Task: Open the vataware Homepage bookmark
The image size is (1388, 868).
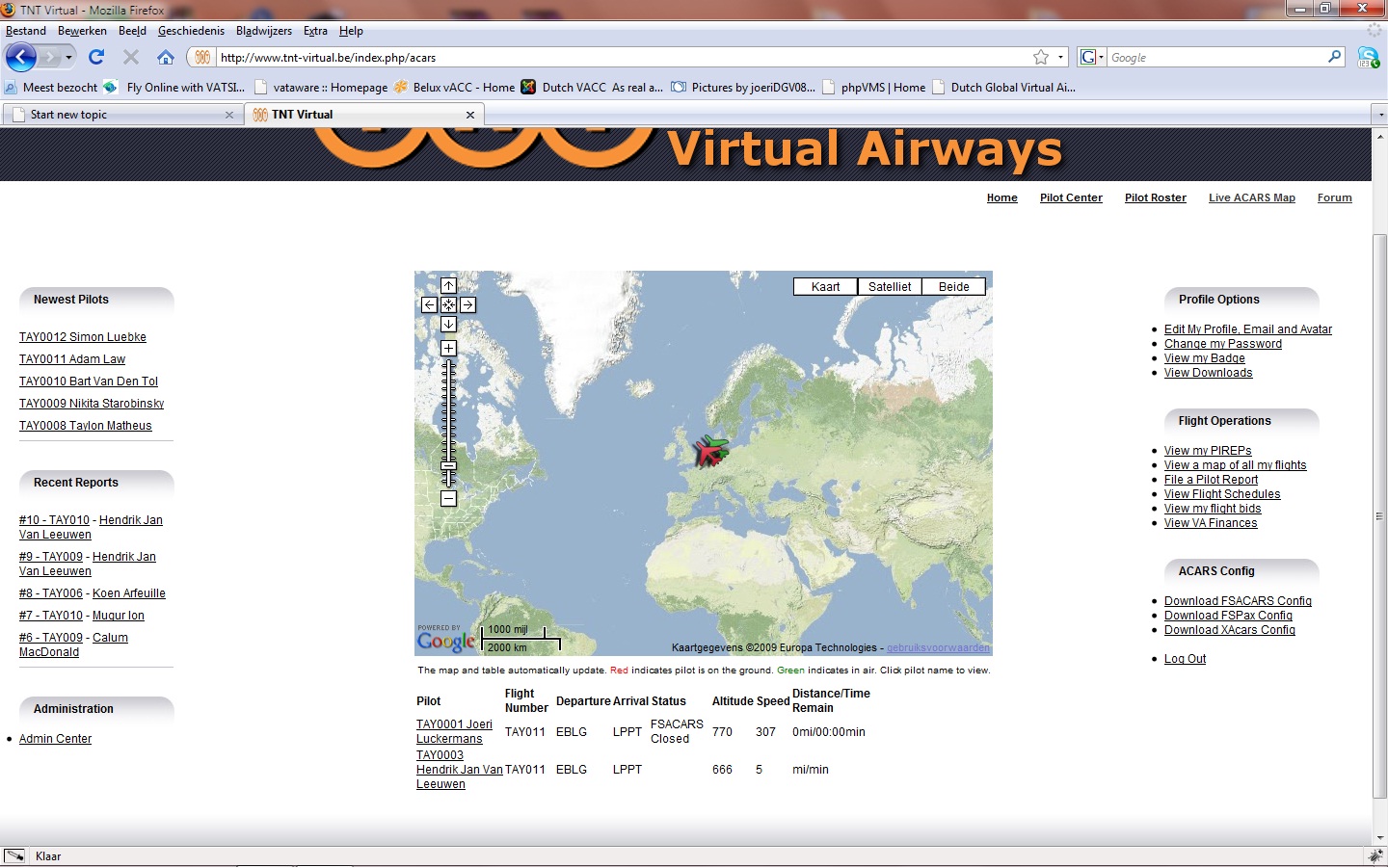Action: 321,87
